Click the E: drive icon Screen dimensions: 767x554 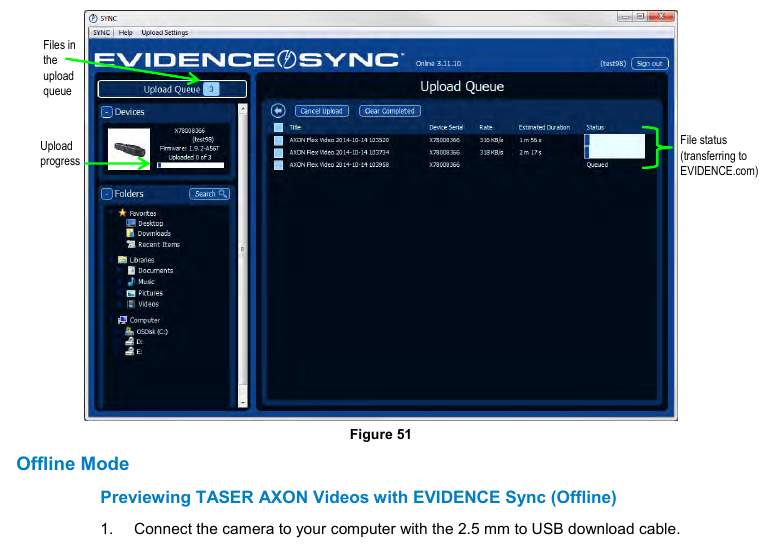pos(130,351)
